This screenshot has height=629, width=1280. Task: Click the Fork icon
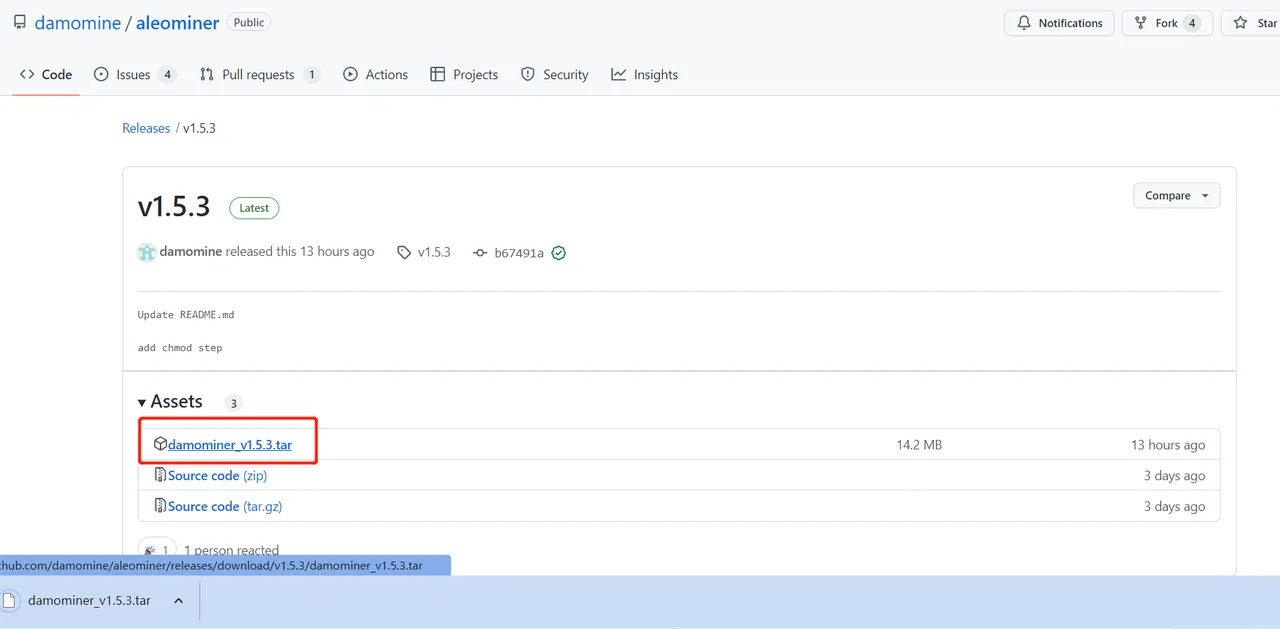click(1141, 23)
